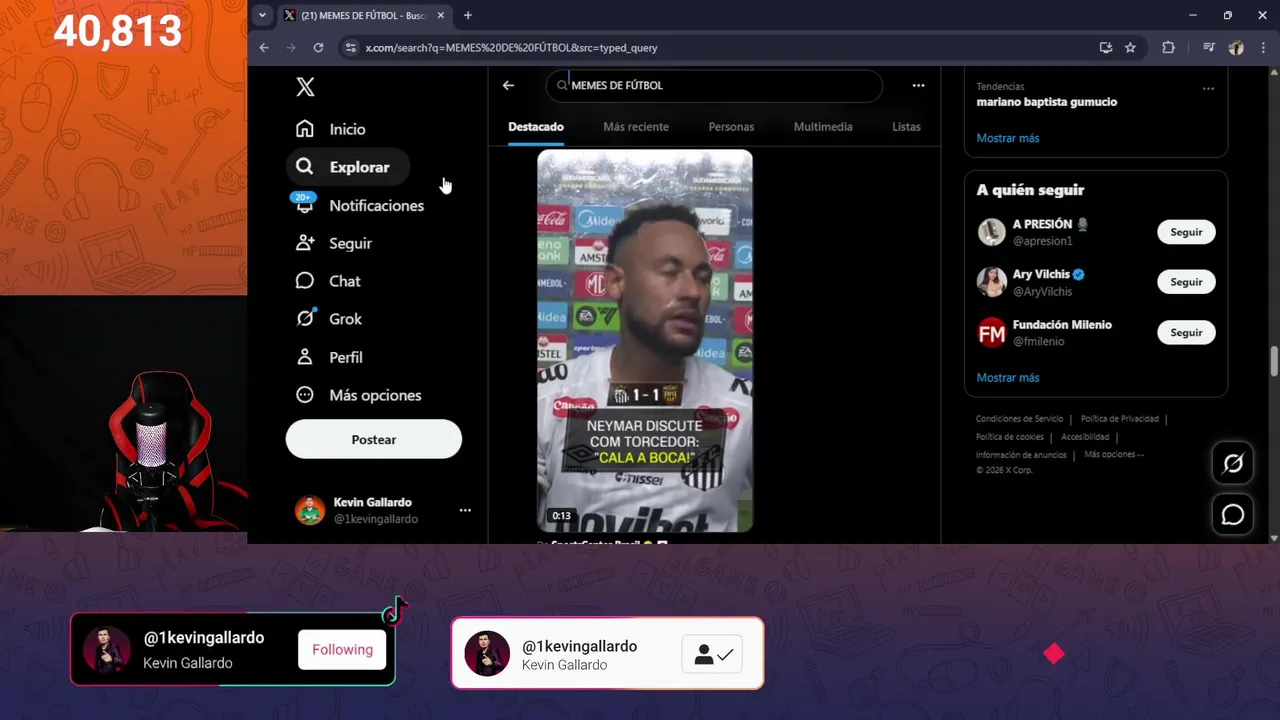This screenshot has width=1280, height=720.
Task: Open Condiciones de Servicio link
Action: pos(1019,419)
